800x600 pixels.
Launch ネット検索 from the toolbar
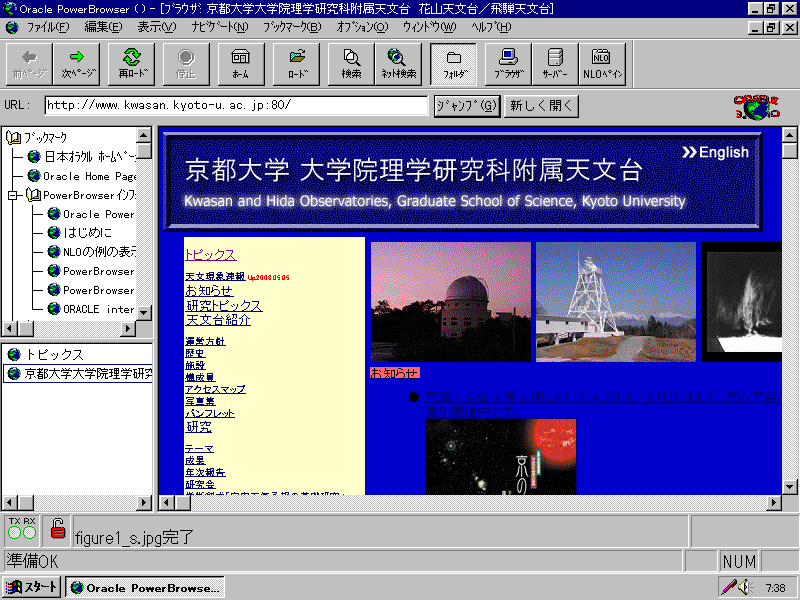click(x=398, y=64)
